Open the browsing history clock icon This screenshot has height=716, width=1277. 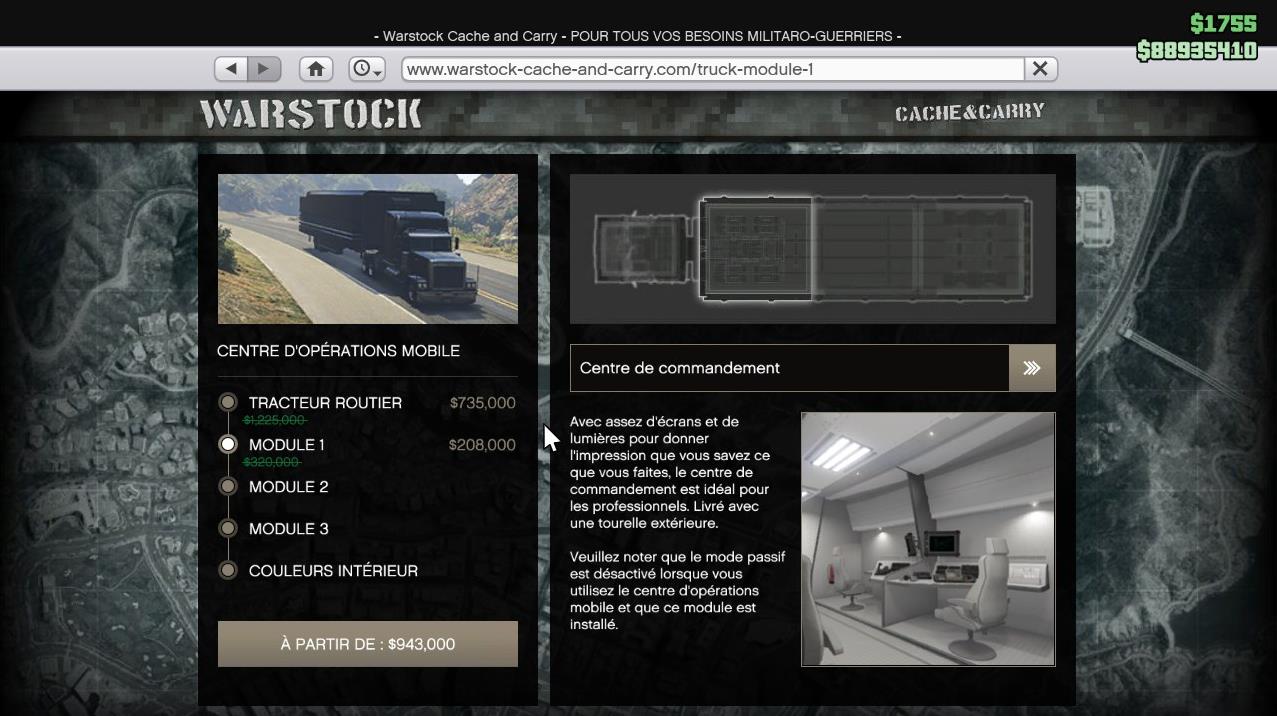364,68
